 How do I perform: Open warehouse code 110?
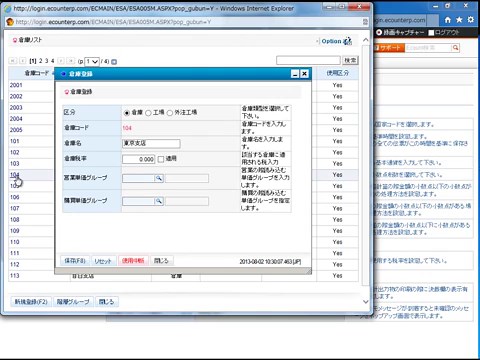pos(15,242)
